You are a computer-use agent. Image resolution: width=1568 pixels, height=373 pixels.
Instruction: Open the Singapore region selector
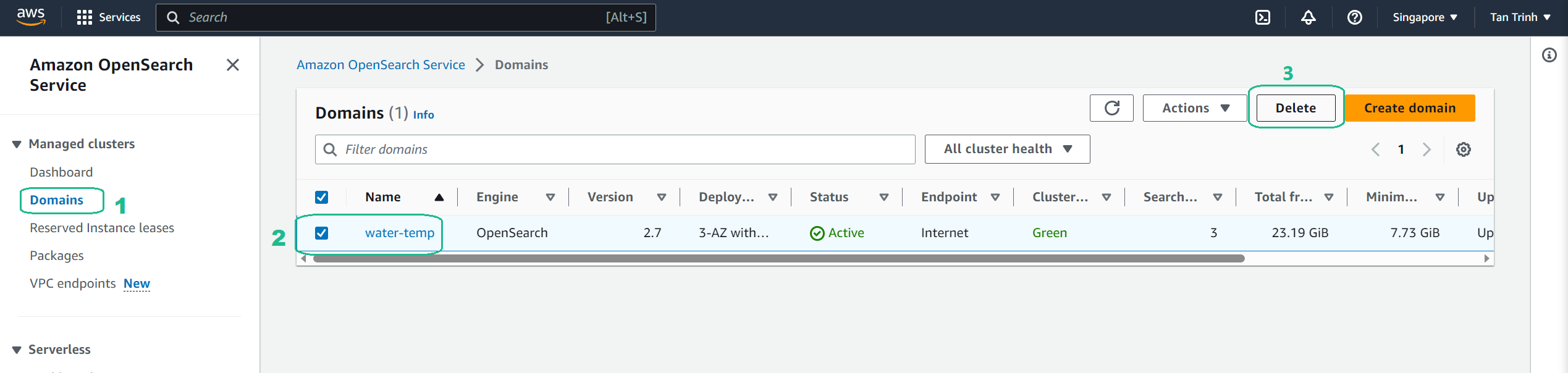click(1425, 17)
